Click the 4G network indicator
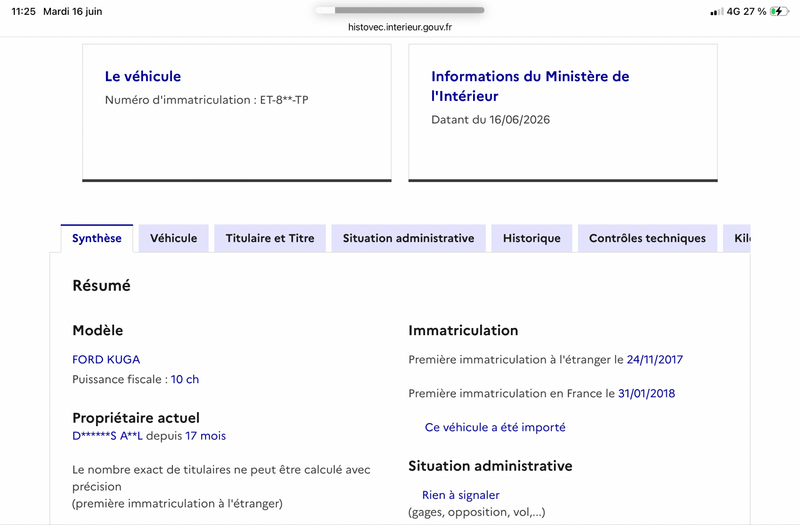 pyautogui.click(x=733, y=11)
